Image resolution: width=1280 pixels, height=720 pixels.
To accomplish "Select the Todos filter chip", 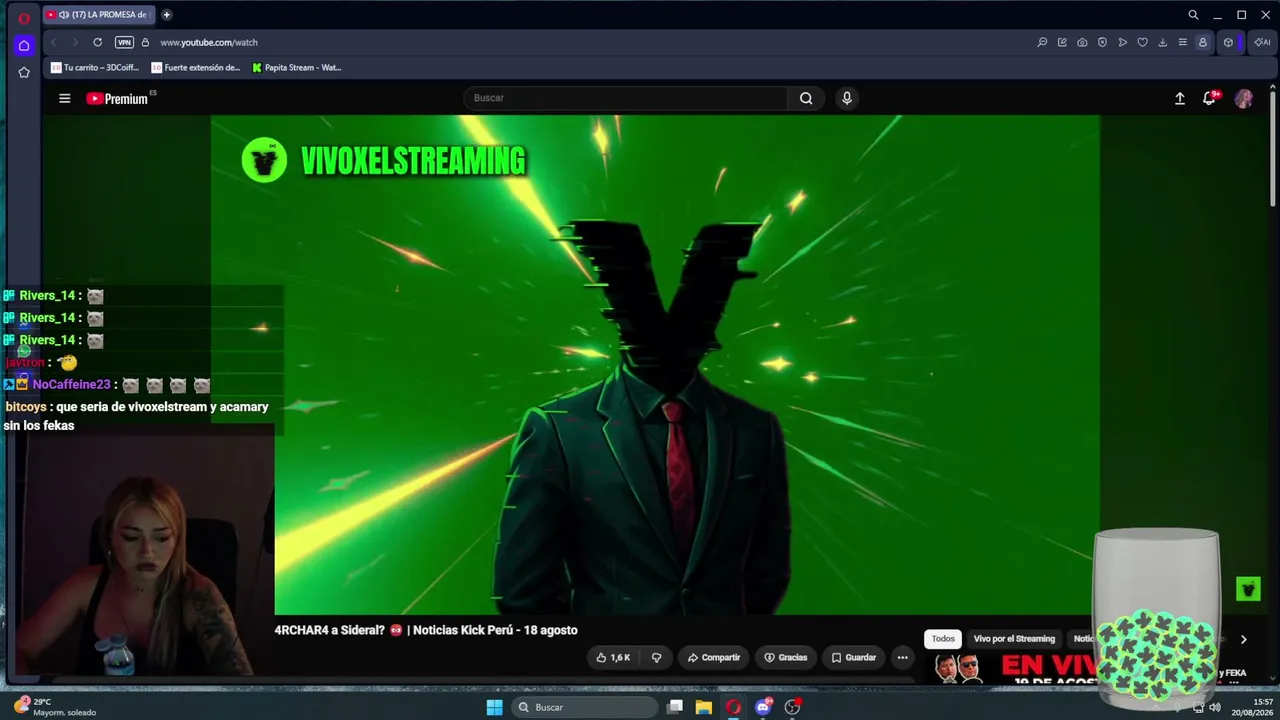I will click(x=943, y=639).
